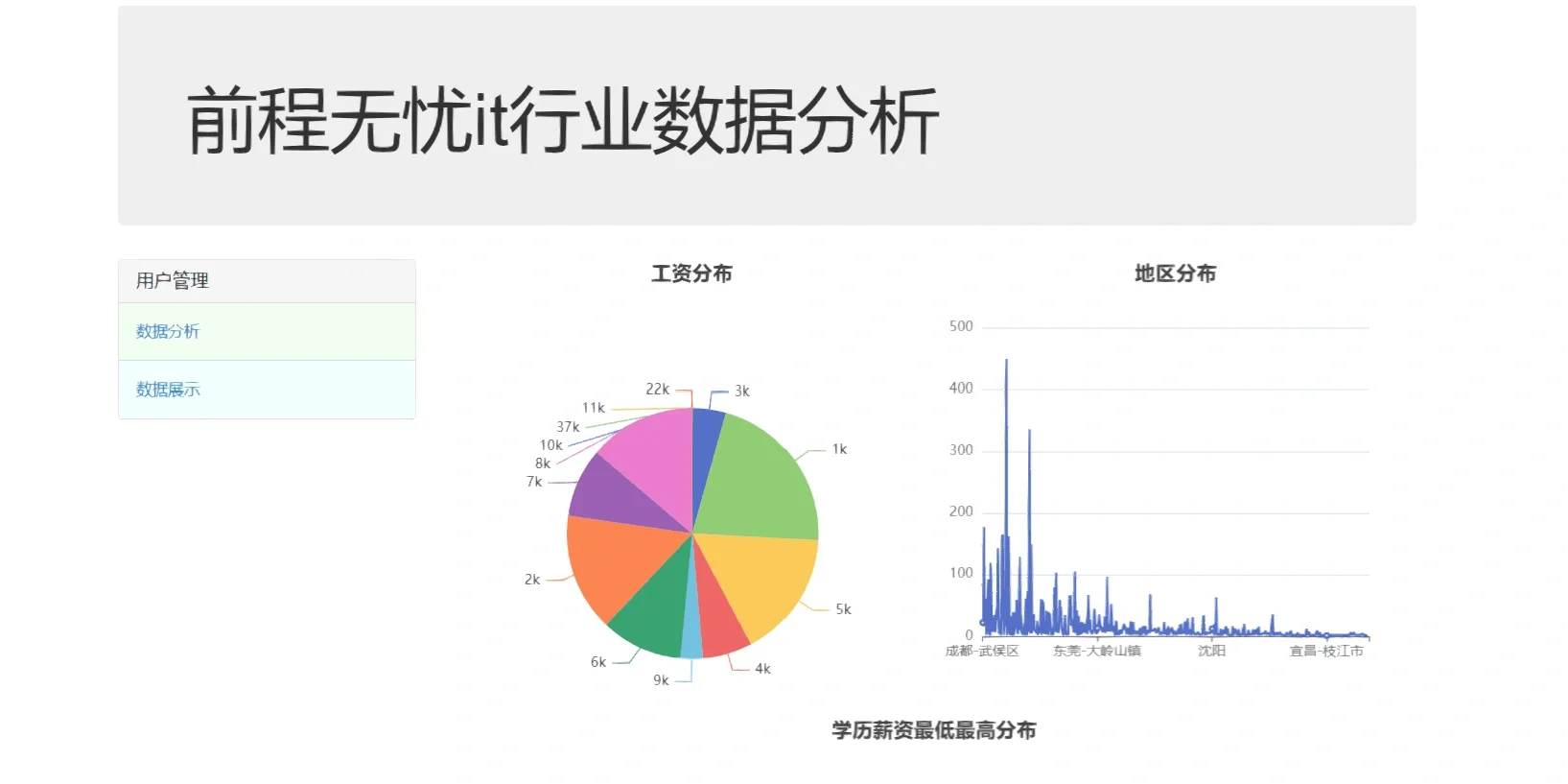
Task: Click the 37k pie label
Action: 568,427
